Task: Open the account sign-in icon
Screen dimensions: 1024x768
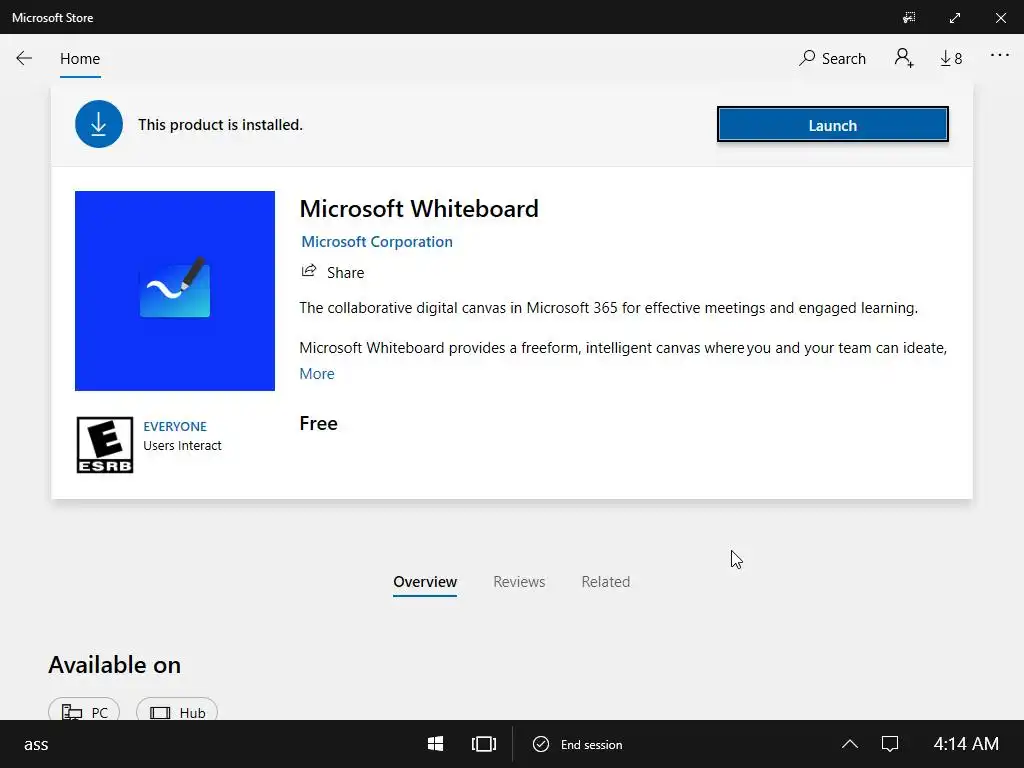Action: (904, 58)
